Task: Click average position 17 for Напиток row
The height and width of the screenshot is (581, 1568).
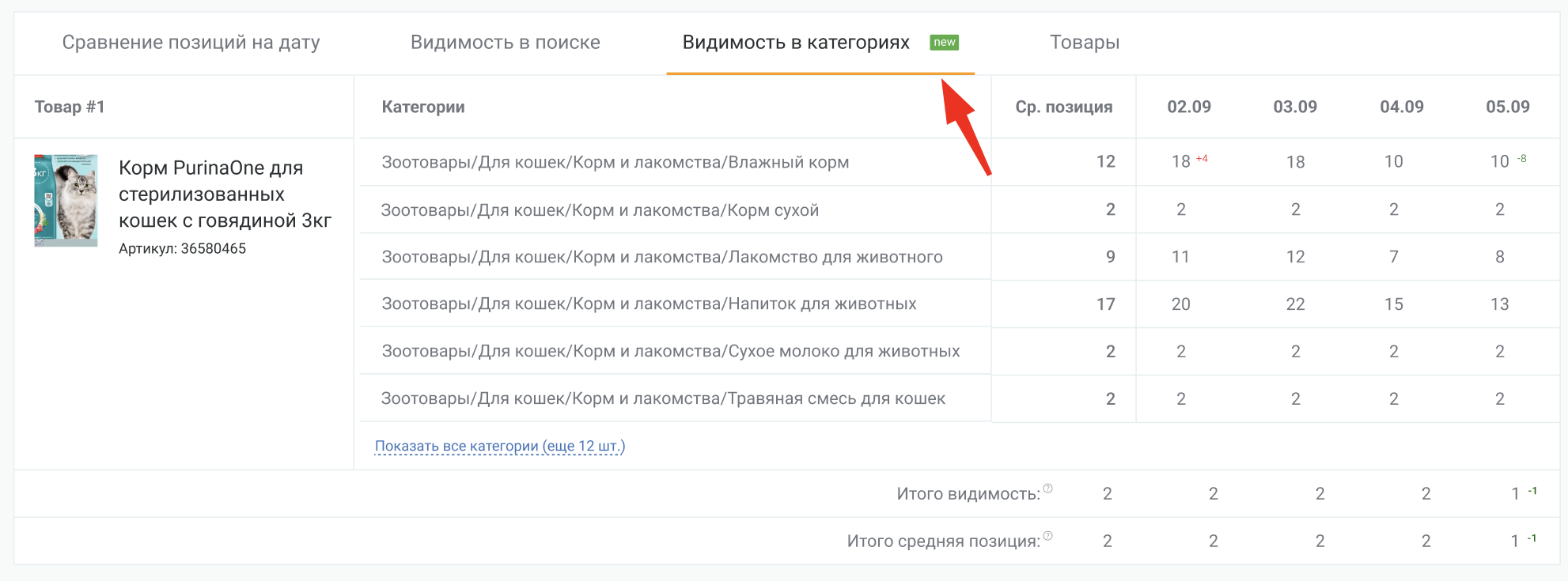Action: click(1105, 304)
